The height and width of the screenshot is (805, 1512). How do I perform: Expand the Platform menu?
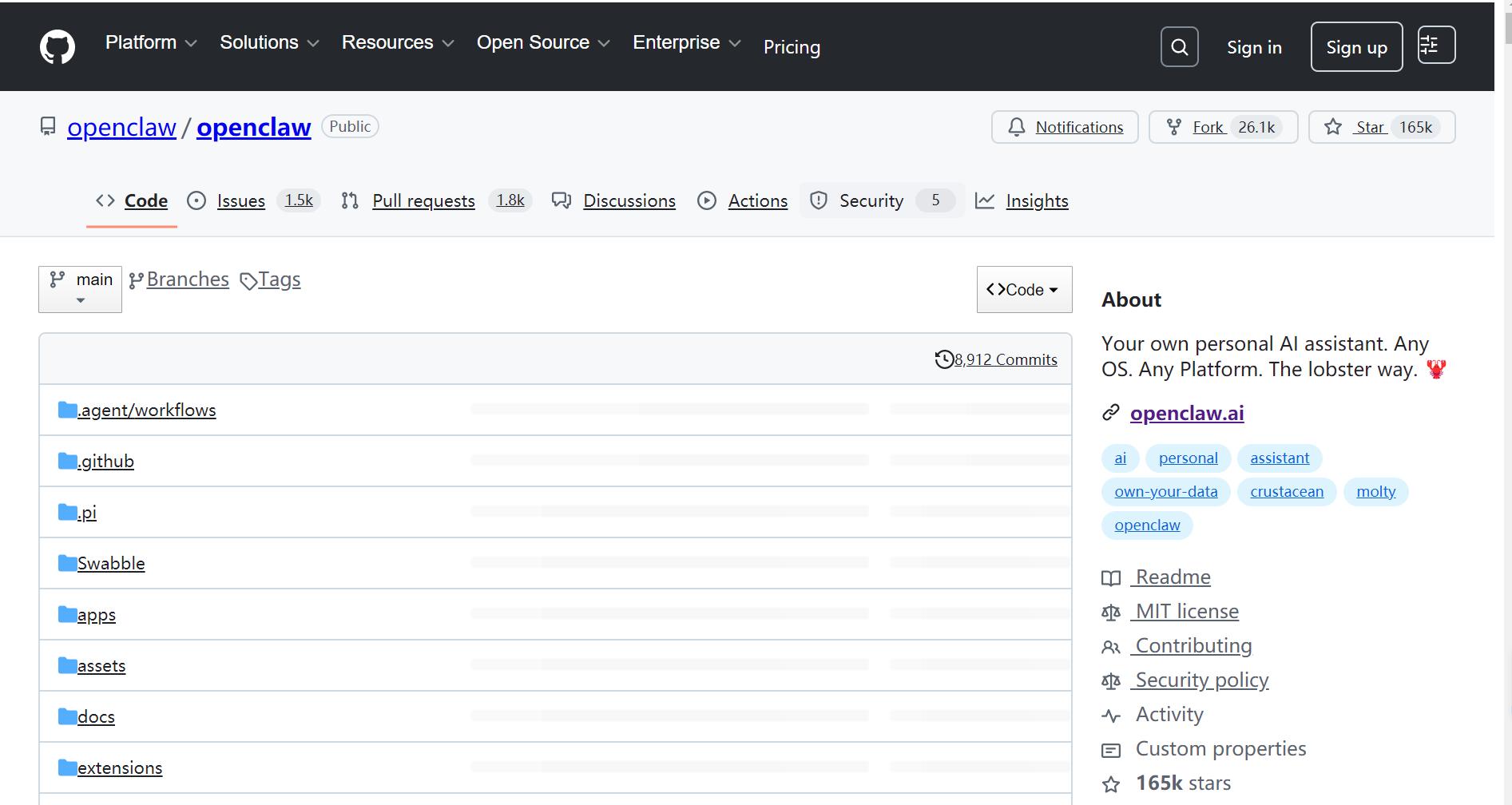(x=150, y=43)
